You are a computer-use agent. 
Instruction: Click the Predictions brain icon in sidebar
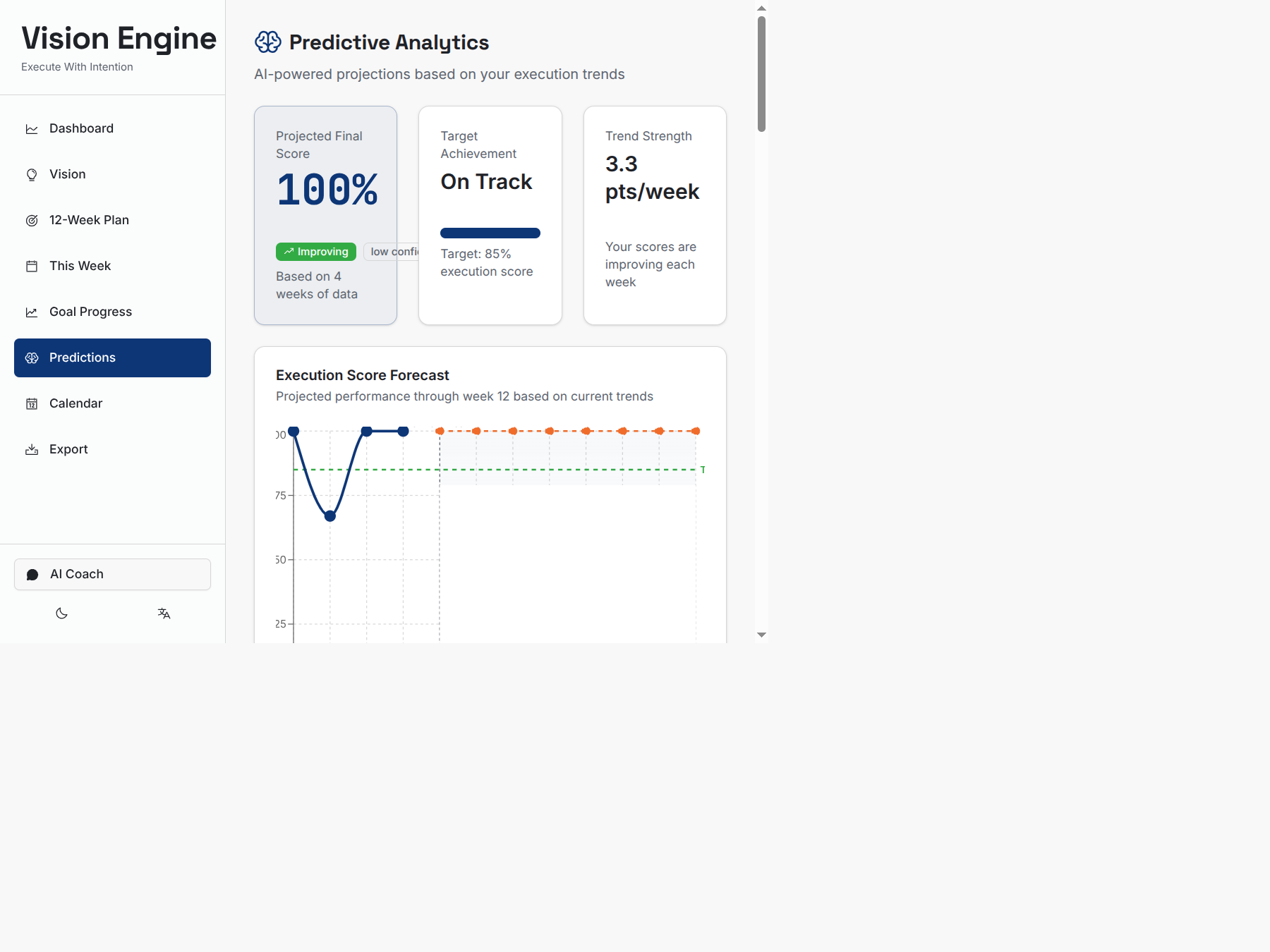(32, 358)
